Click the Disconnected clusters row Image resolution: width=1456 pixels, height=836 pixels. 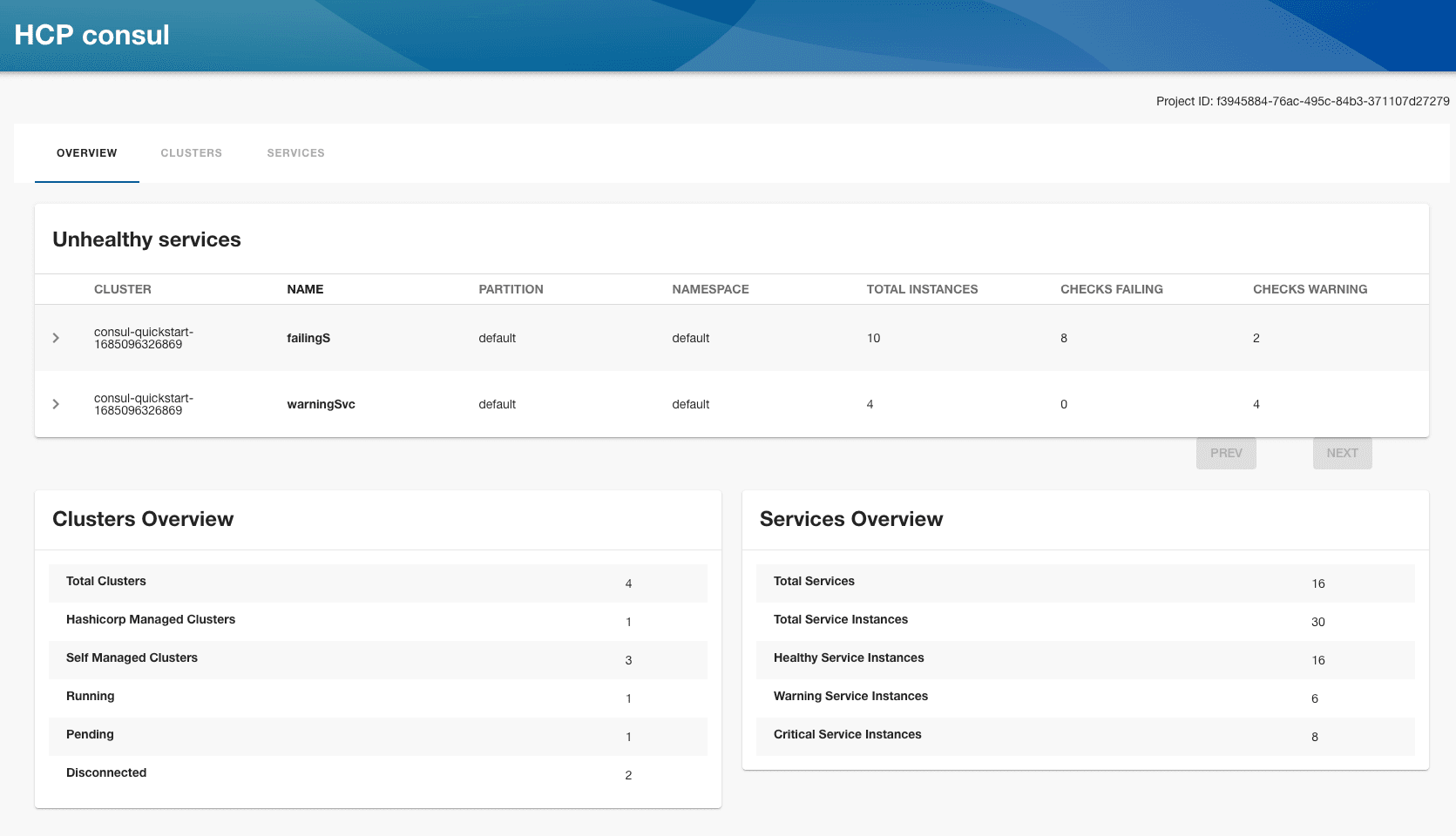[x=377, y=774]
